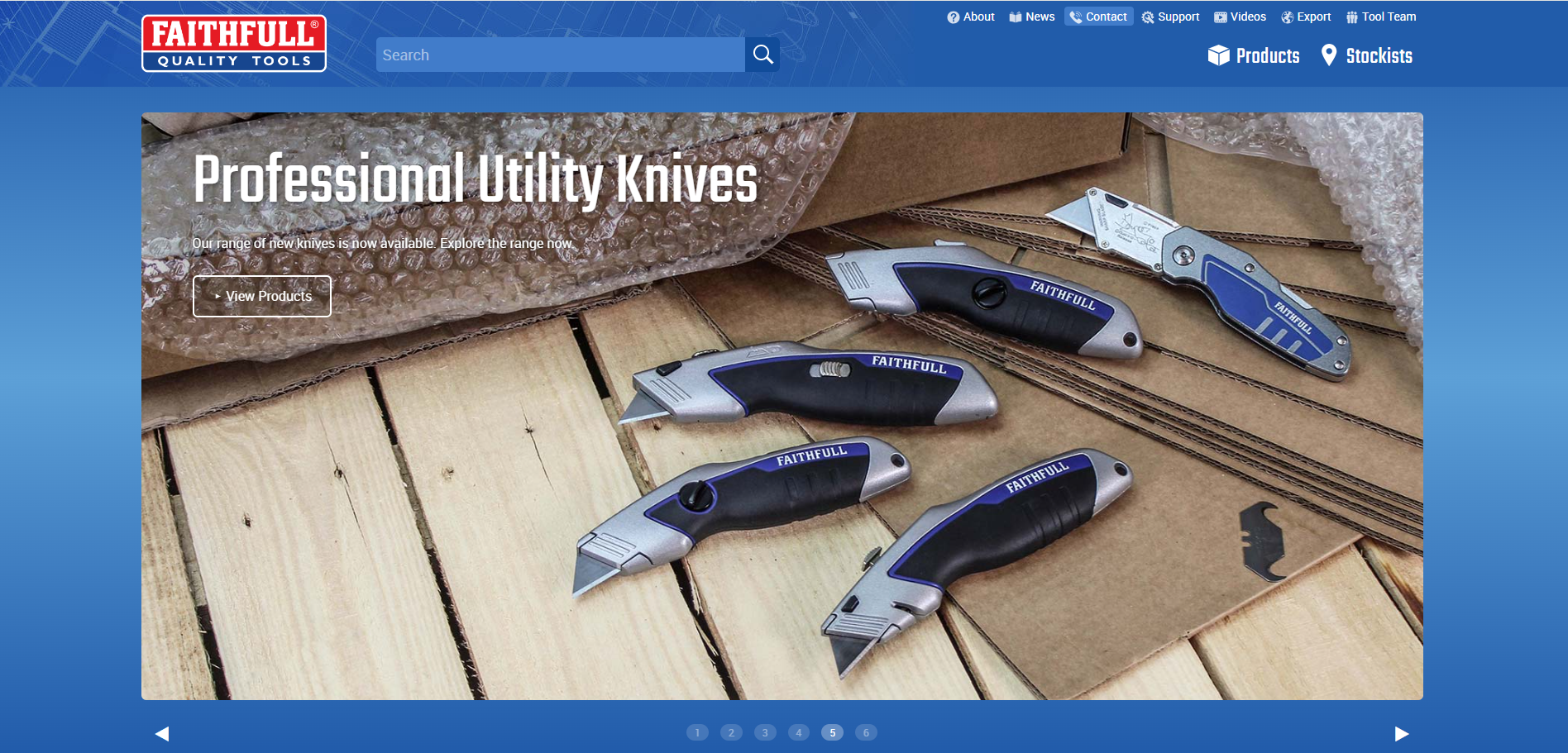The width and height of the screenshot is (1568, 753).
Task: Click the magnifying glass search button
Action: (762, 55)
